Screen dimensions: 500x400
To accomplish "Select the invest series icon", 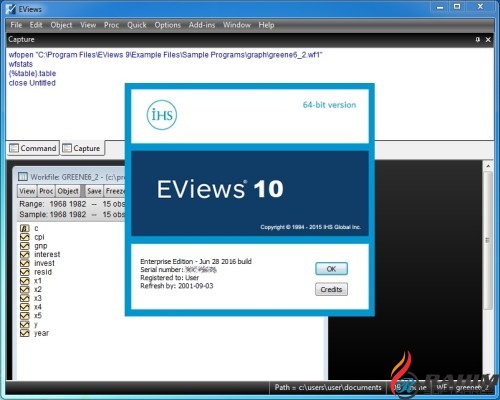I will coord(25,263).
